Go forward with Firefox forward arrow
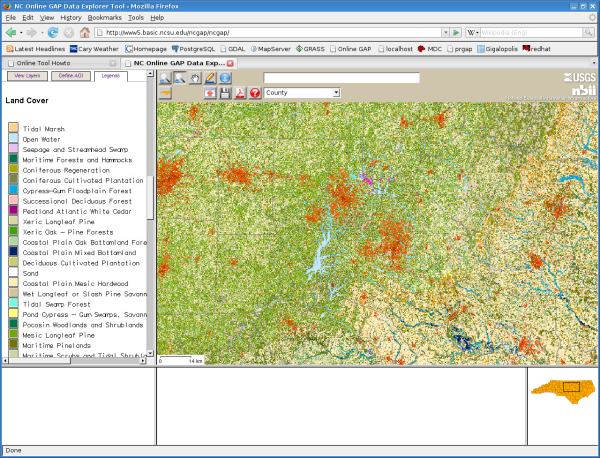Screen dimensions: 600x458 click(x=32, y=33)
